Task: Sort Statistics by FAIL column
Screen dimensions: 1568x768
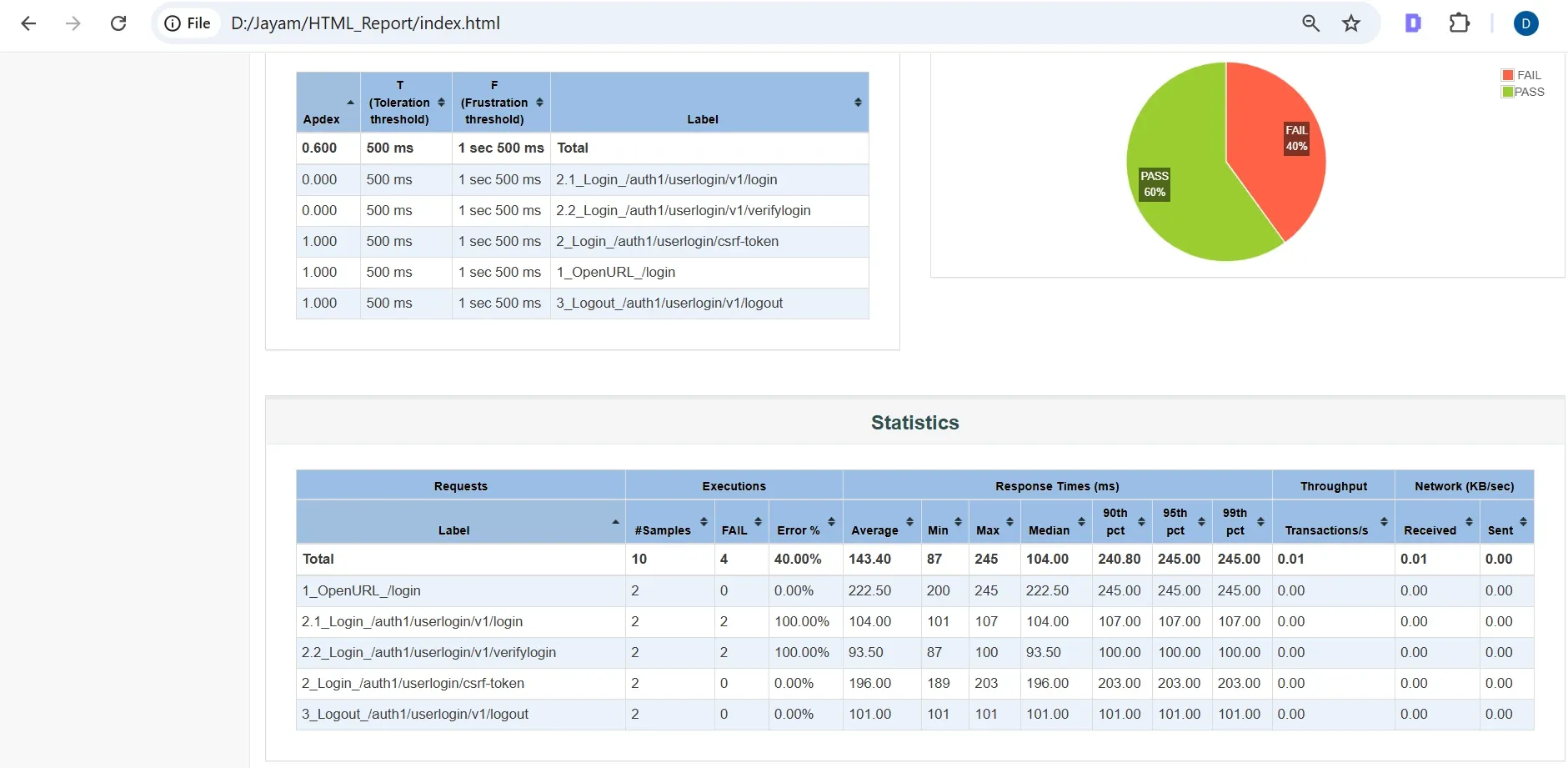Action: (x=741, y=522)
